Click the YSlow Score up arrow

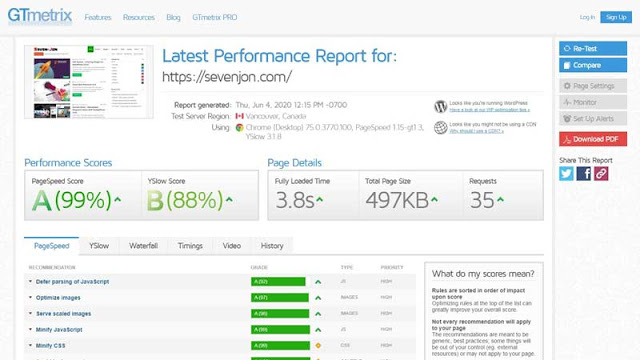click(229, 200)
